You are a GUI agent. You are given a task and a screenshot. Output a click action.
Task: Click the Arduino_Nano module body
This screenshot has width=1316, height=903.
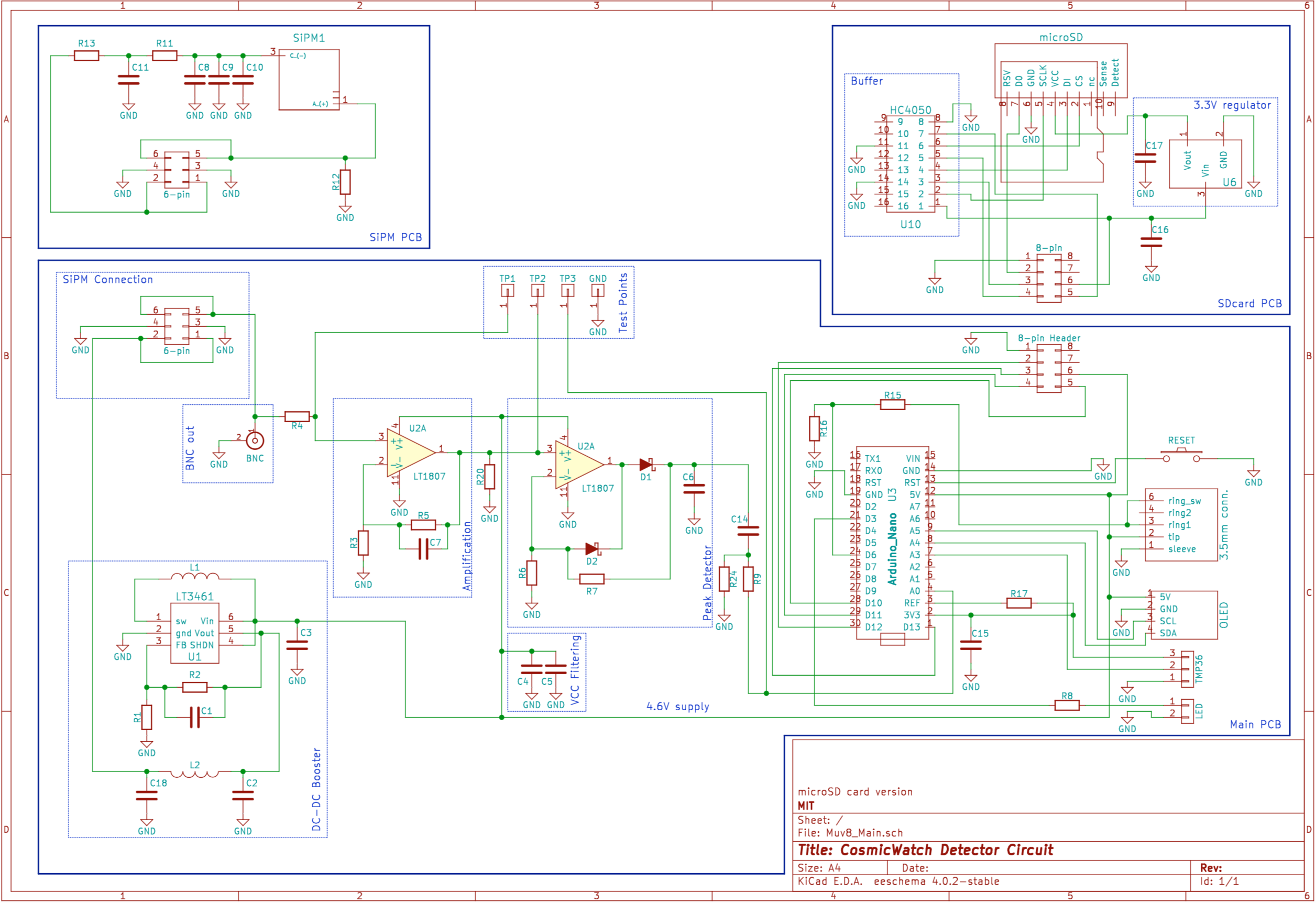click(893, 544)
